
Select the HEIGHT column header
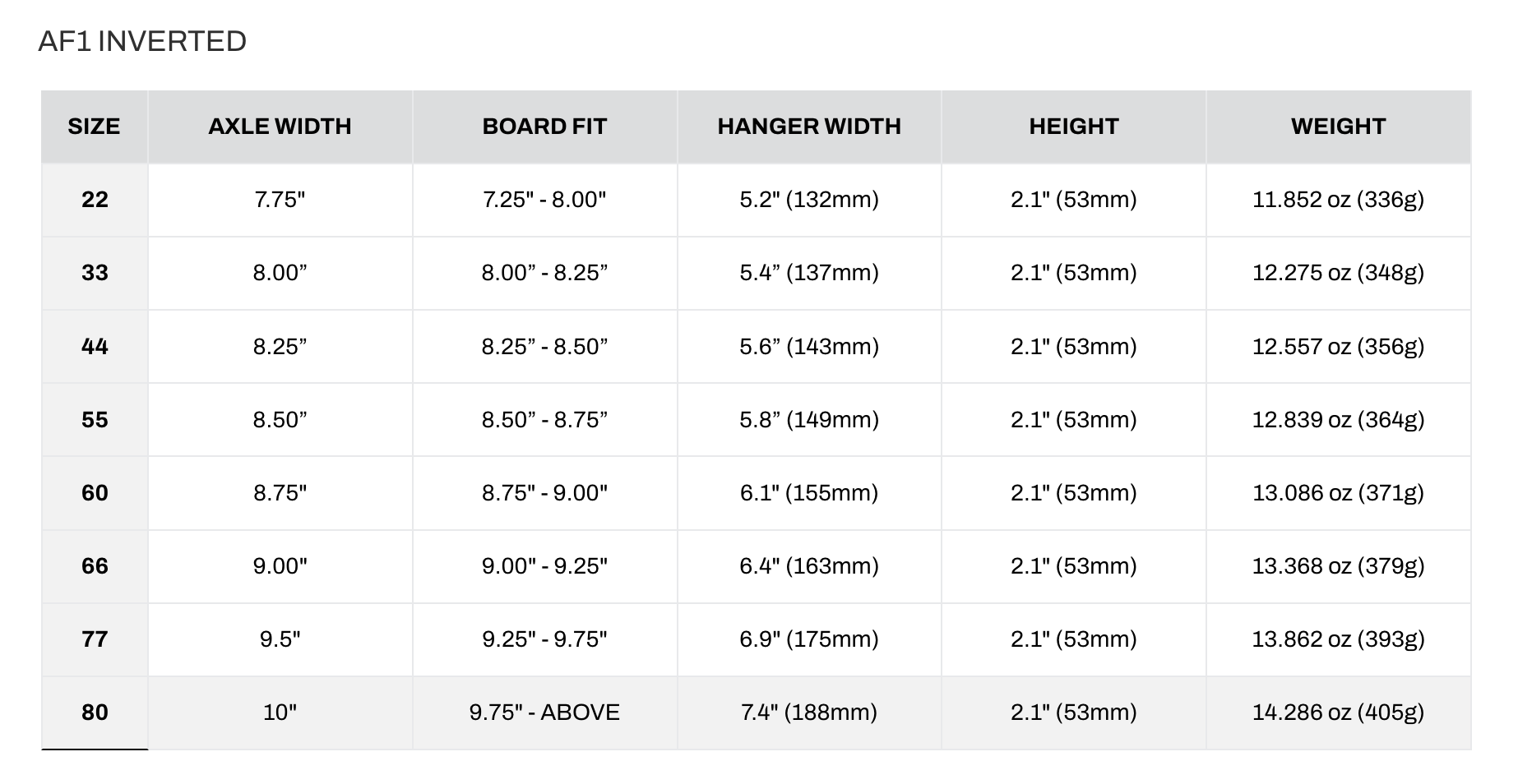pos(1074,127)
